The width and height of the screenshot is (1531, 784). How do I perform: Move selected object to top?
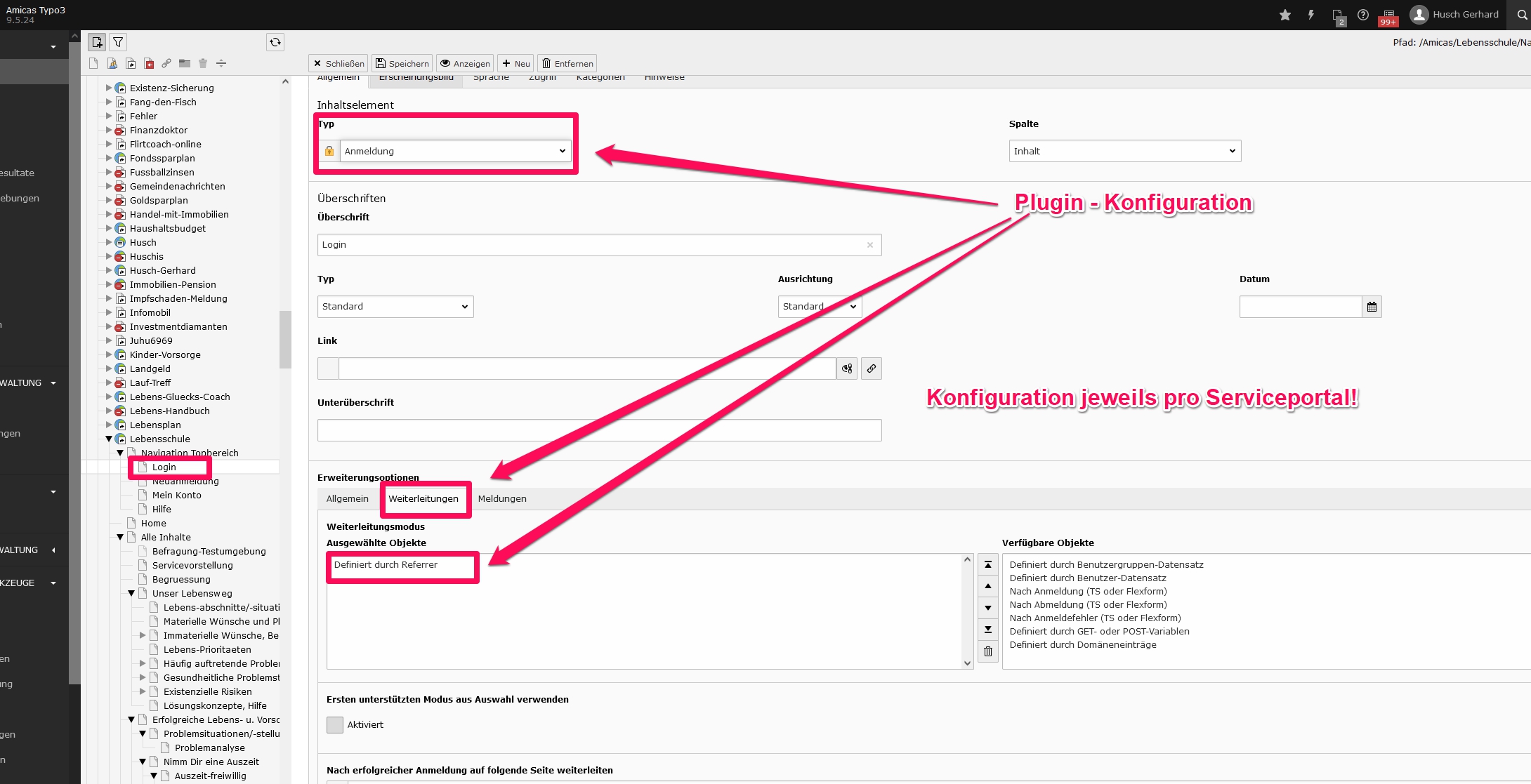pos(988,564)
